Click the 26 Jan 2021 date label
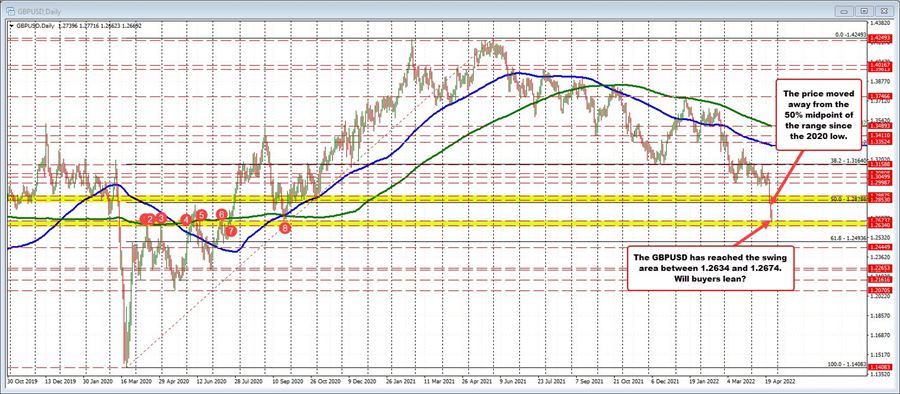Image resolution: width=900 pixels, height=394 pixels. coord(402,380)
